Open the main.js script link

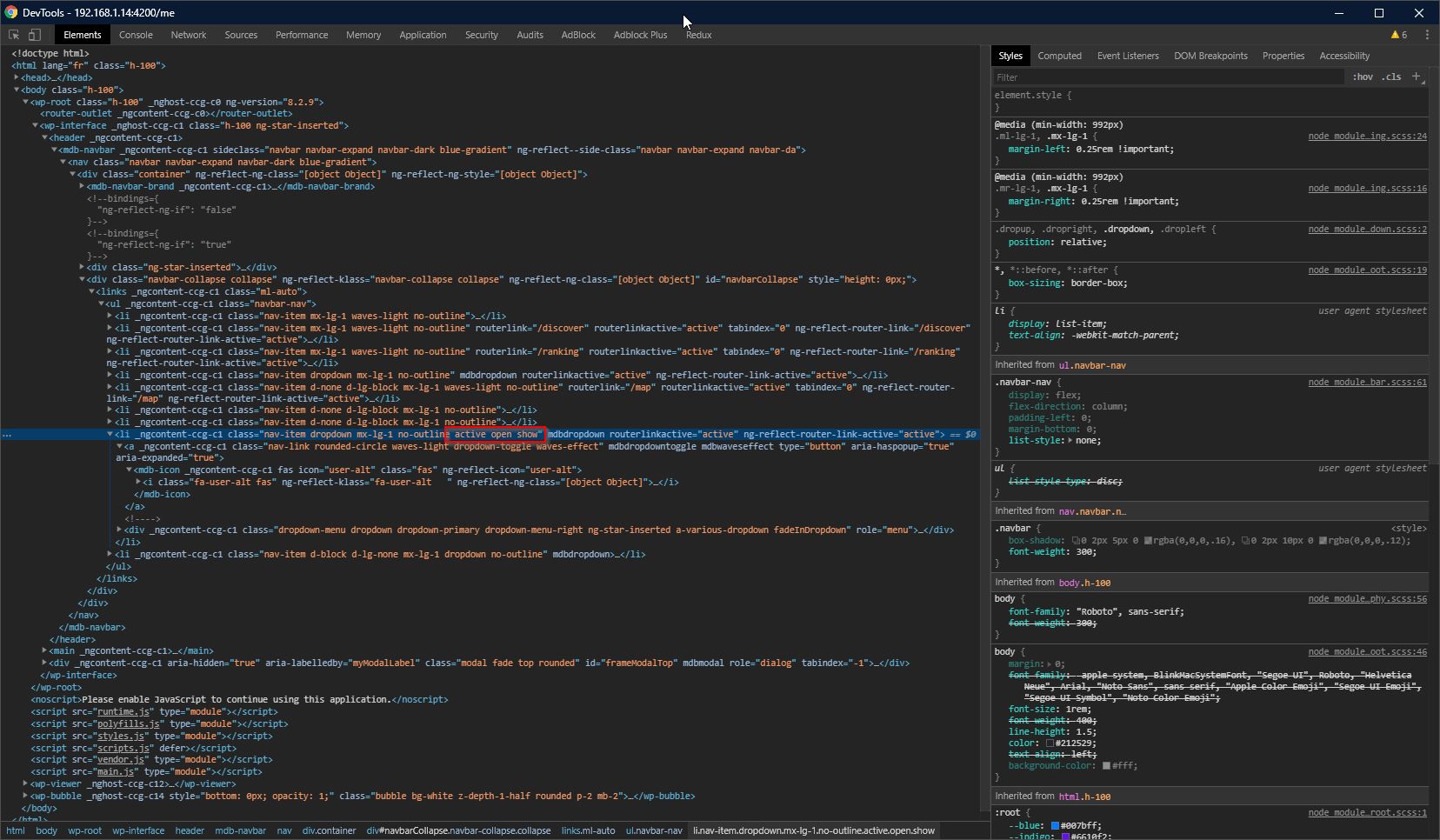(x=116, y=771)
